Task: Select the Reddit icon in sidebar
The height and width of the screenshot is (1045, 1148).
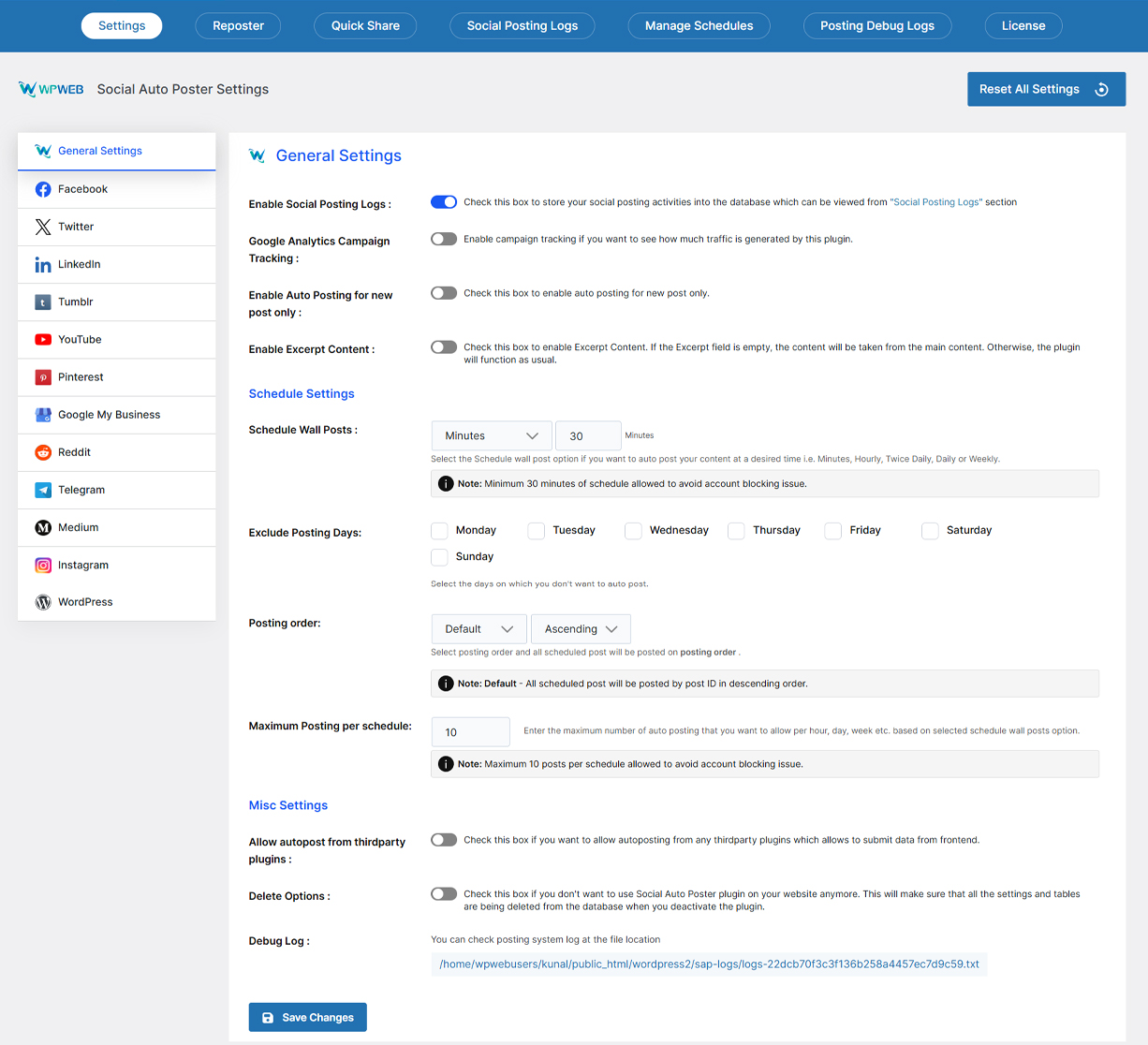Action: point(43,452)
